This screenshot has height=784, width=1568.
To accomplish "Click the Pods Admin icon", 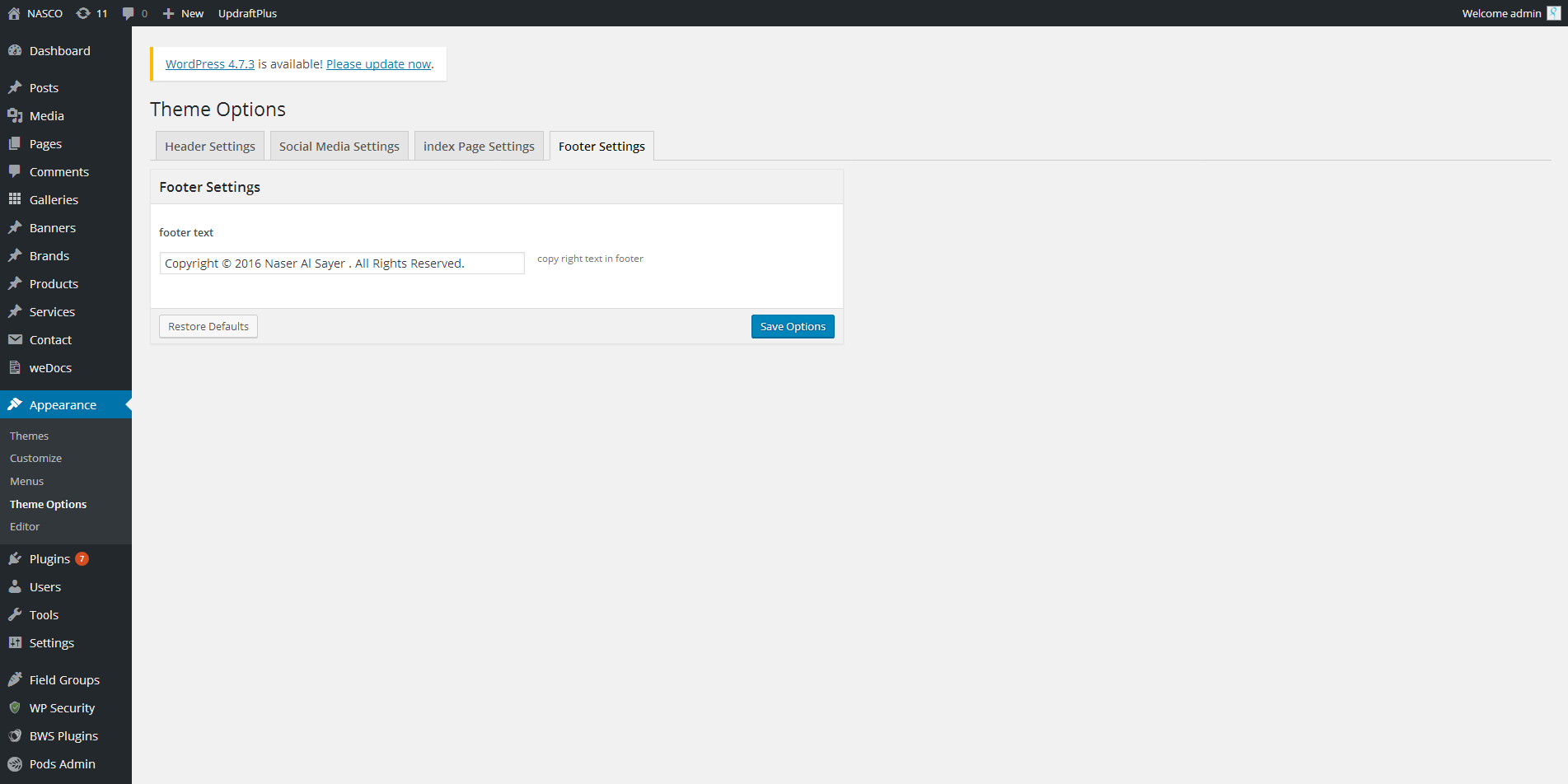I will pyautogui.click(x=16, y=763).
